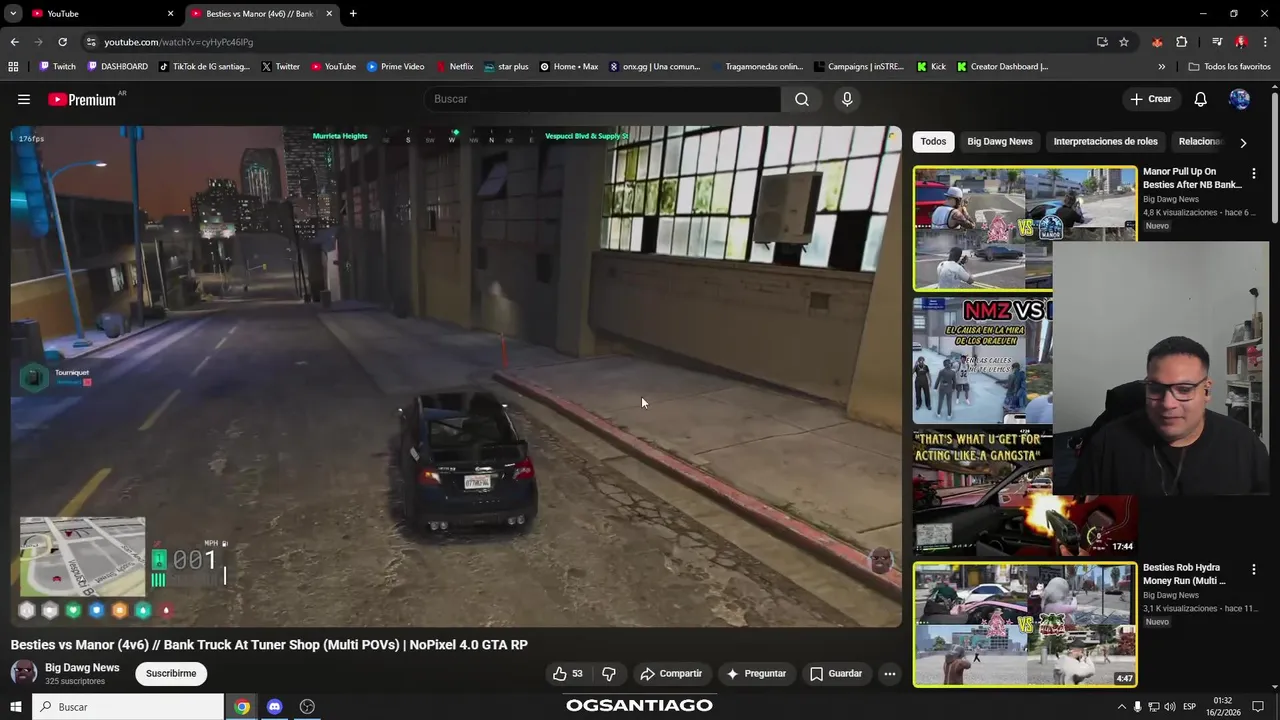
Task: Open the Windows notification center
Action: pos(1258,707)
